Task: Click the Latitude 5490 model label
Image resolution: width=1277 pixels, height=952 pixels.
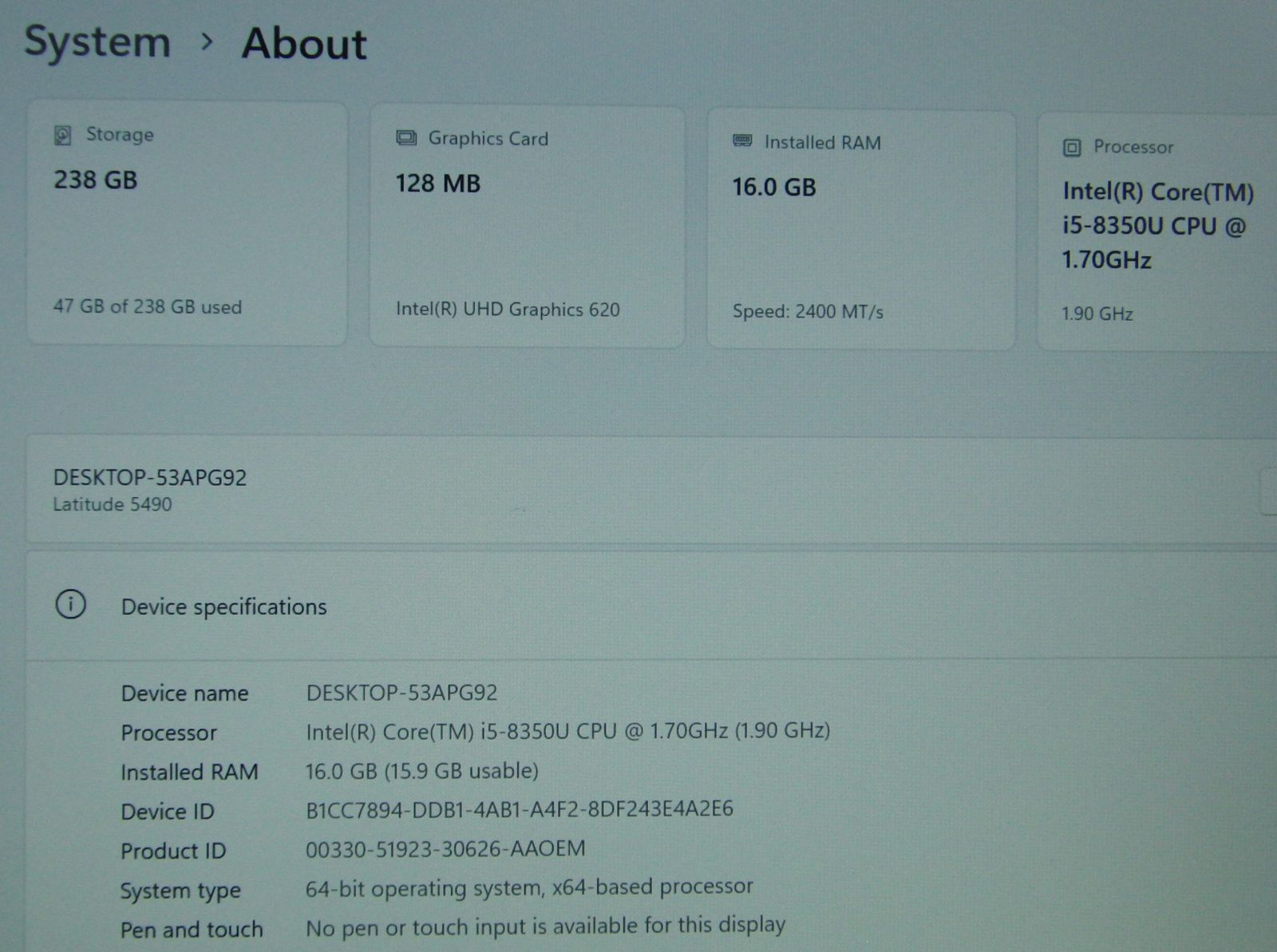Action: tap(113, 504)
